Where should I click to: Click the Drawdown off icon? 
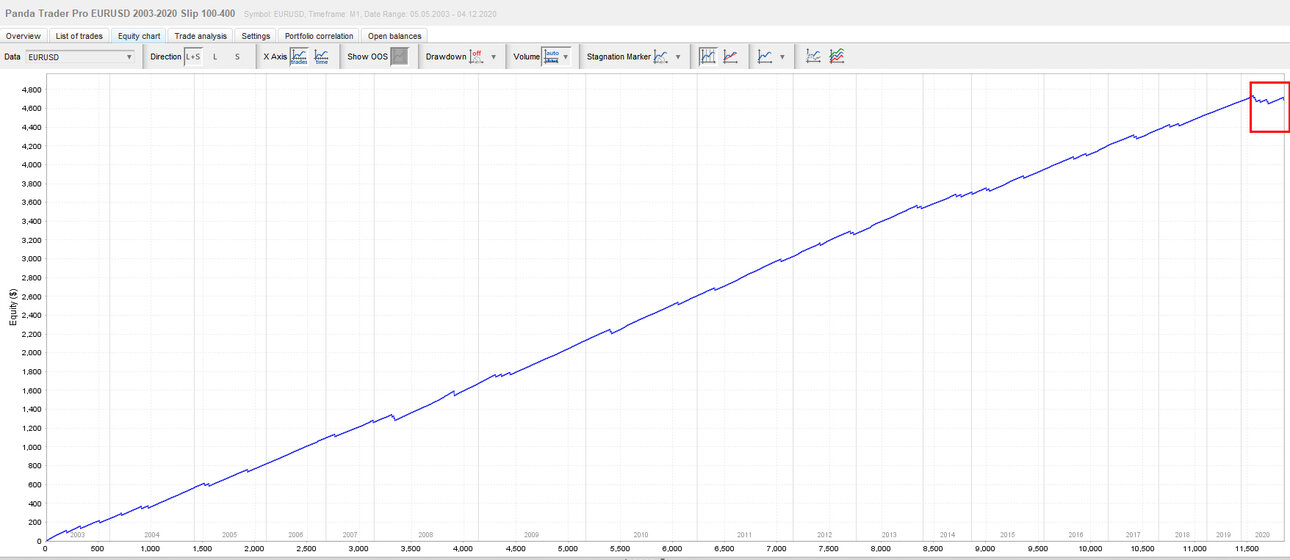coord(476,57)
